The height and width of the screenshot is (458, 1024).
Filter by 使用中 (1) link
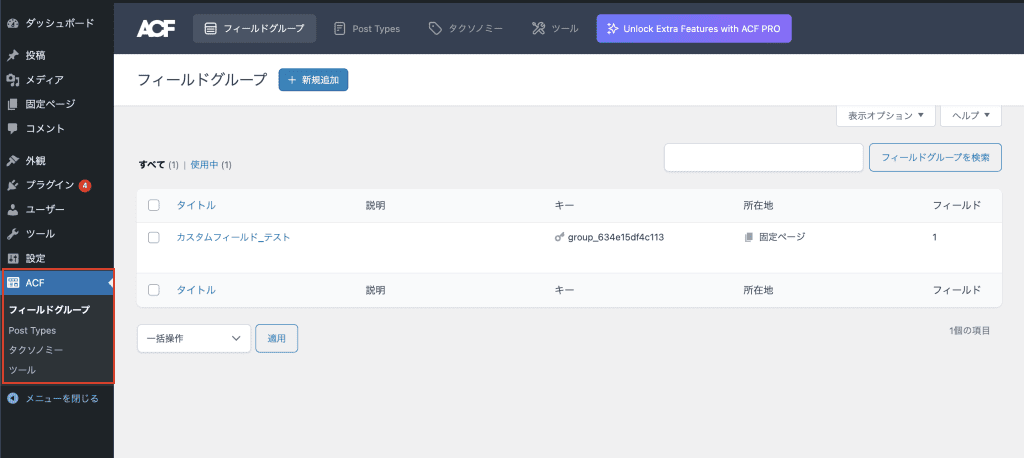coord(211,165)
